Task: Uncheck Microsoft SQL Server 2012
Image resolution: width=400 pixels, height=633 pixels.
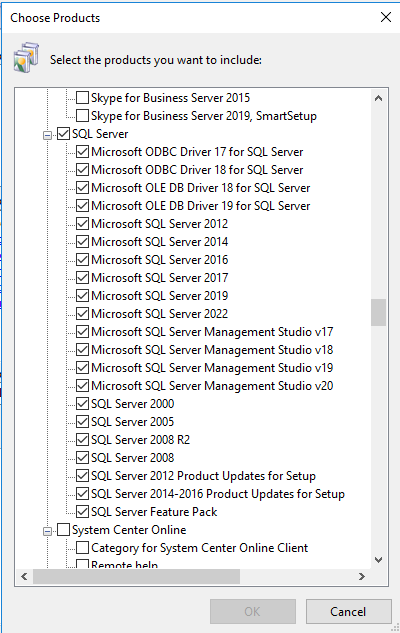Action: click(82, 224)
